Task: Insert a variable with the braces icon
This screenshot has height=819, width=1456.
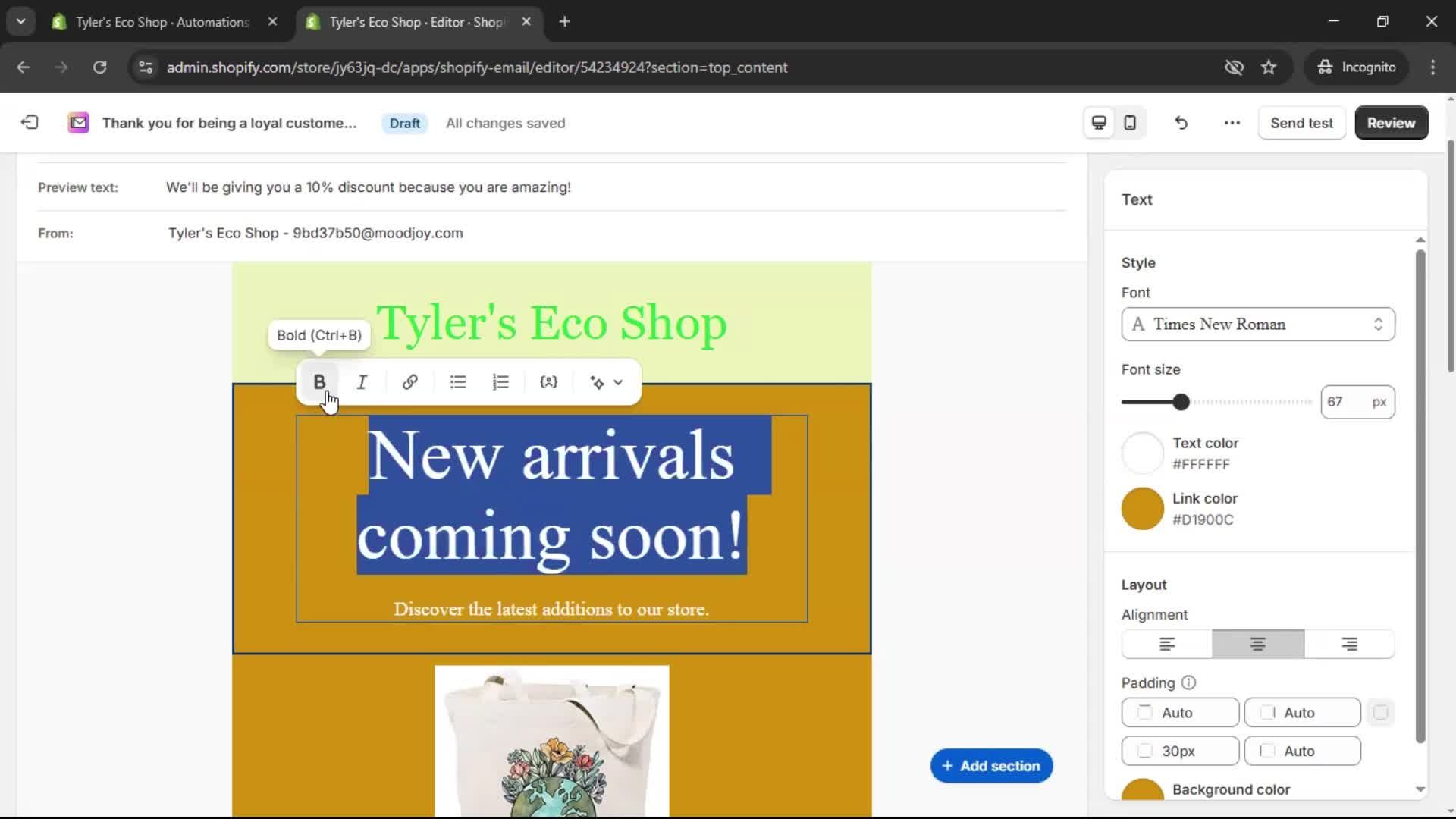Action: pos(548,382)
